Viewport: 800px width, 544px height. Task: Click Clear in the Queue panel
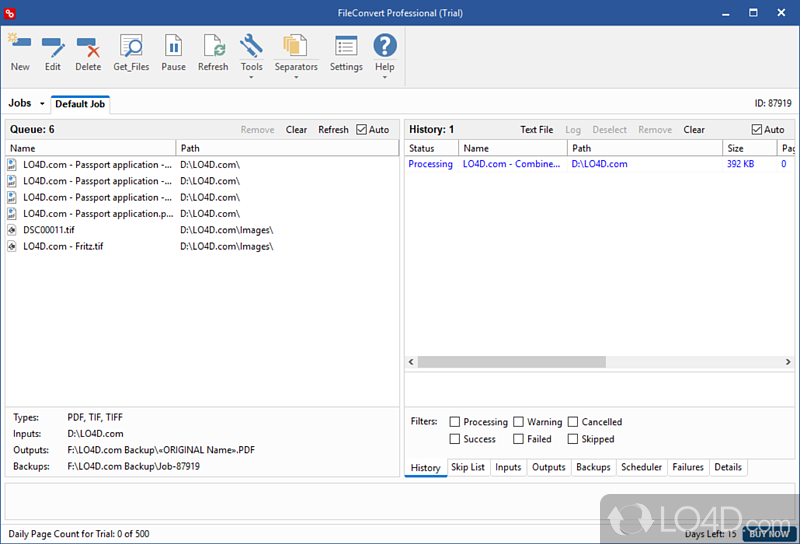(x=296, y=130)
